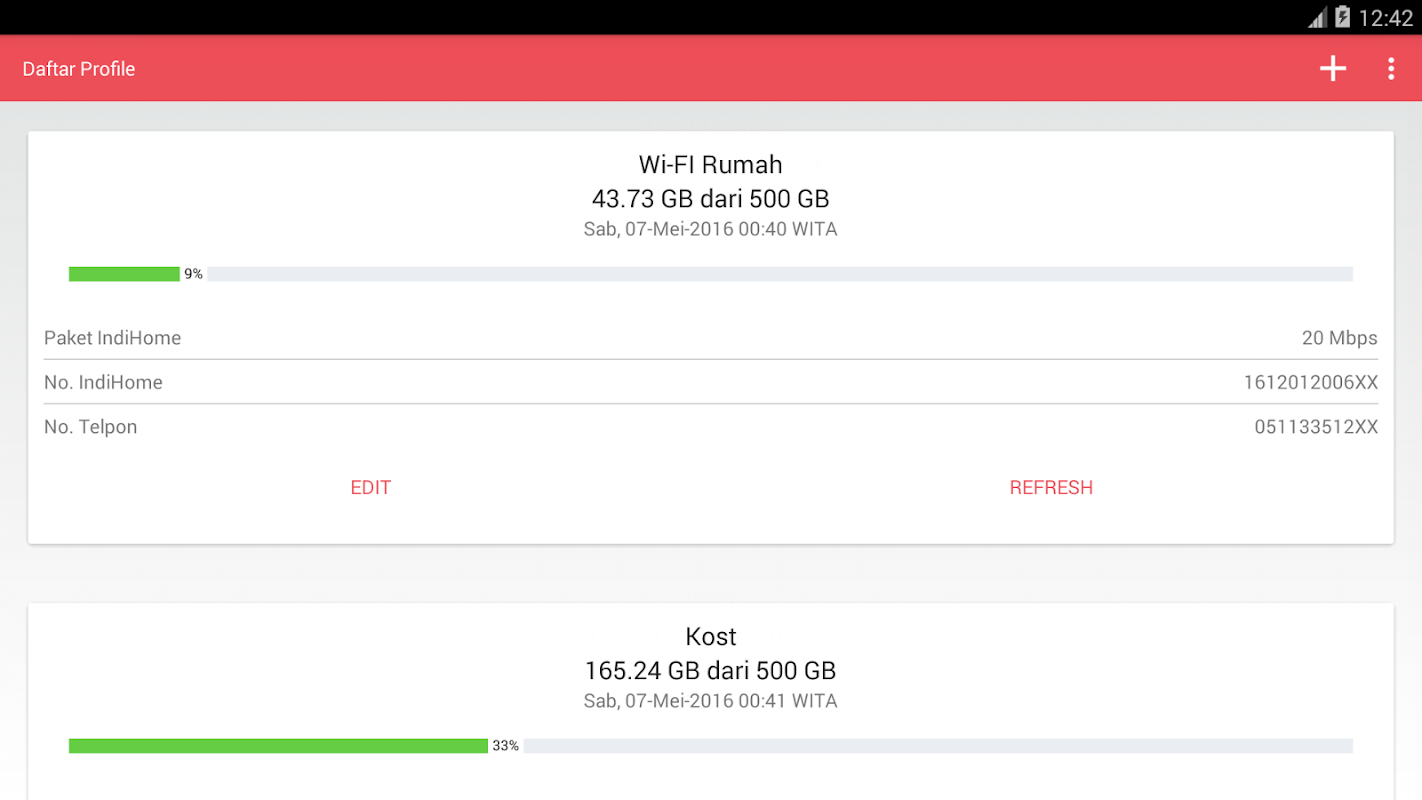Tap the signal strength icon
This screenshot has height=800, width=1422.
(1317, 18)
